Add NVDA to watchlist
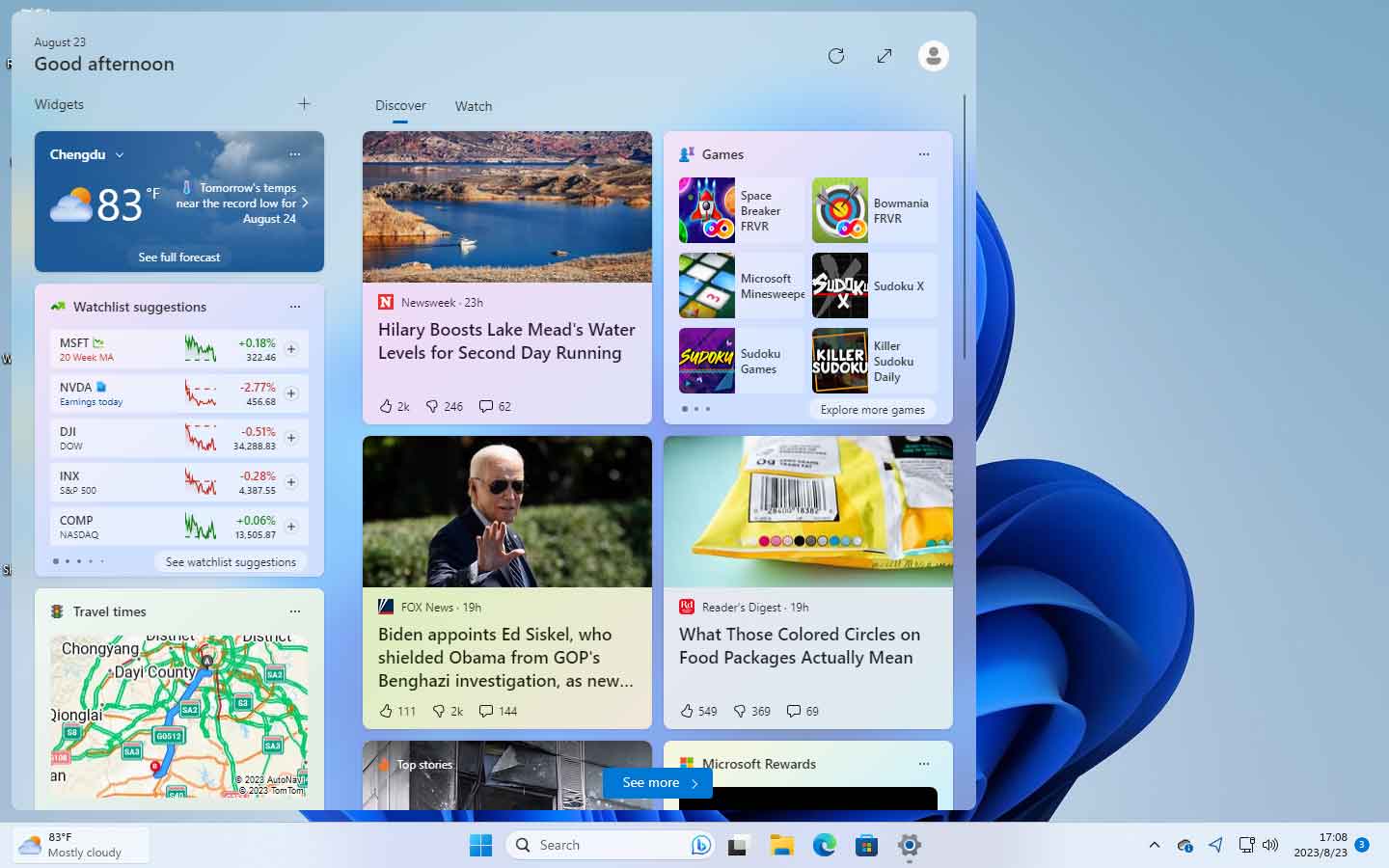1389x868 pixels. coord(291,393)
